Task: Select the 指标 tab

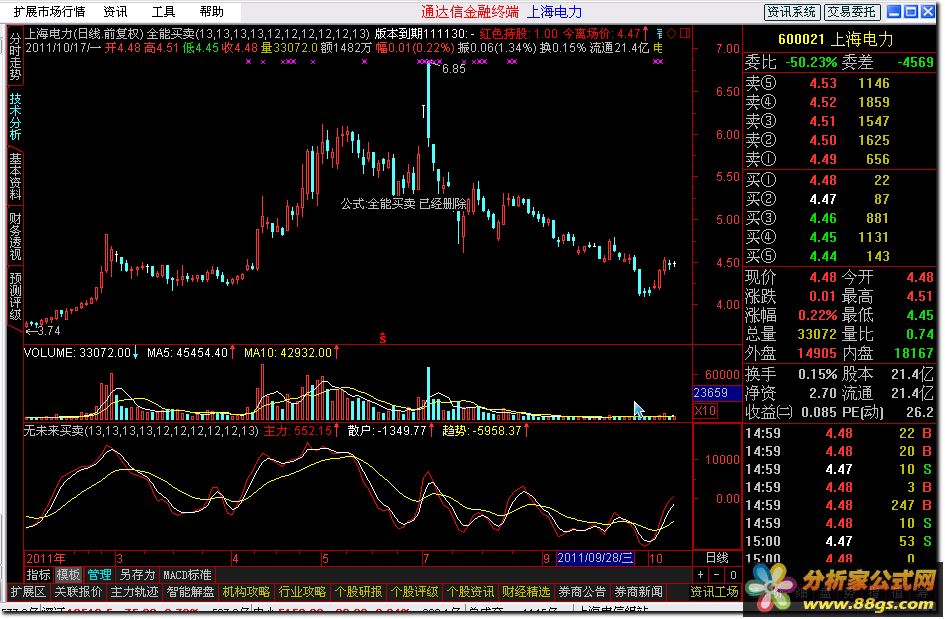Action: pos(38,575)
